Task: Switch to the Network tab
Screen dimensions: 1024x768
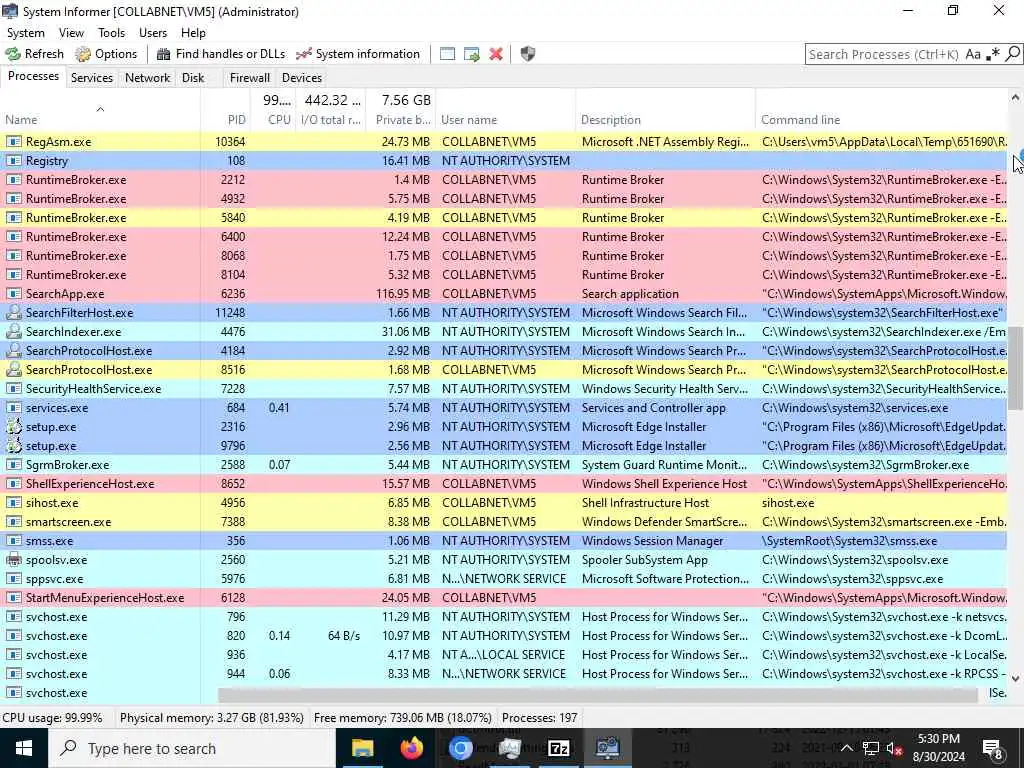Action: 148,78
